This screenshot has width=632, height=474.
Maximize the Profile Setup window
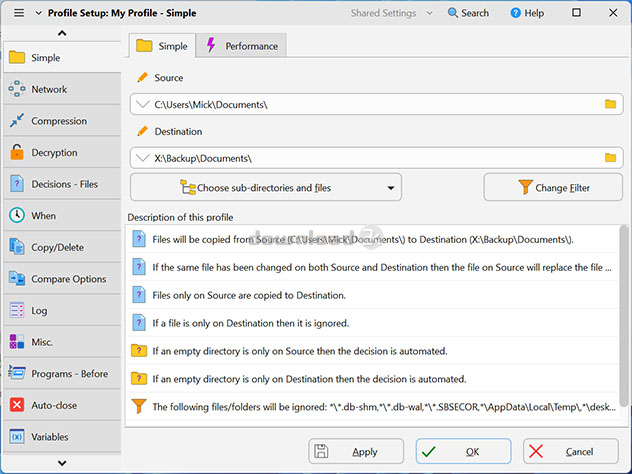(x=576, y=12)
